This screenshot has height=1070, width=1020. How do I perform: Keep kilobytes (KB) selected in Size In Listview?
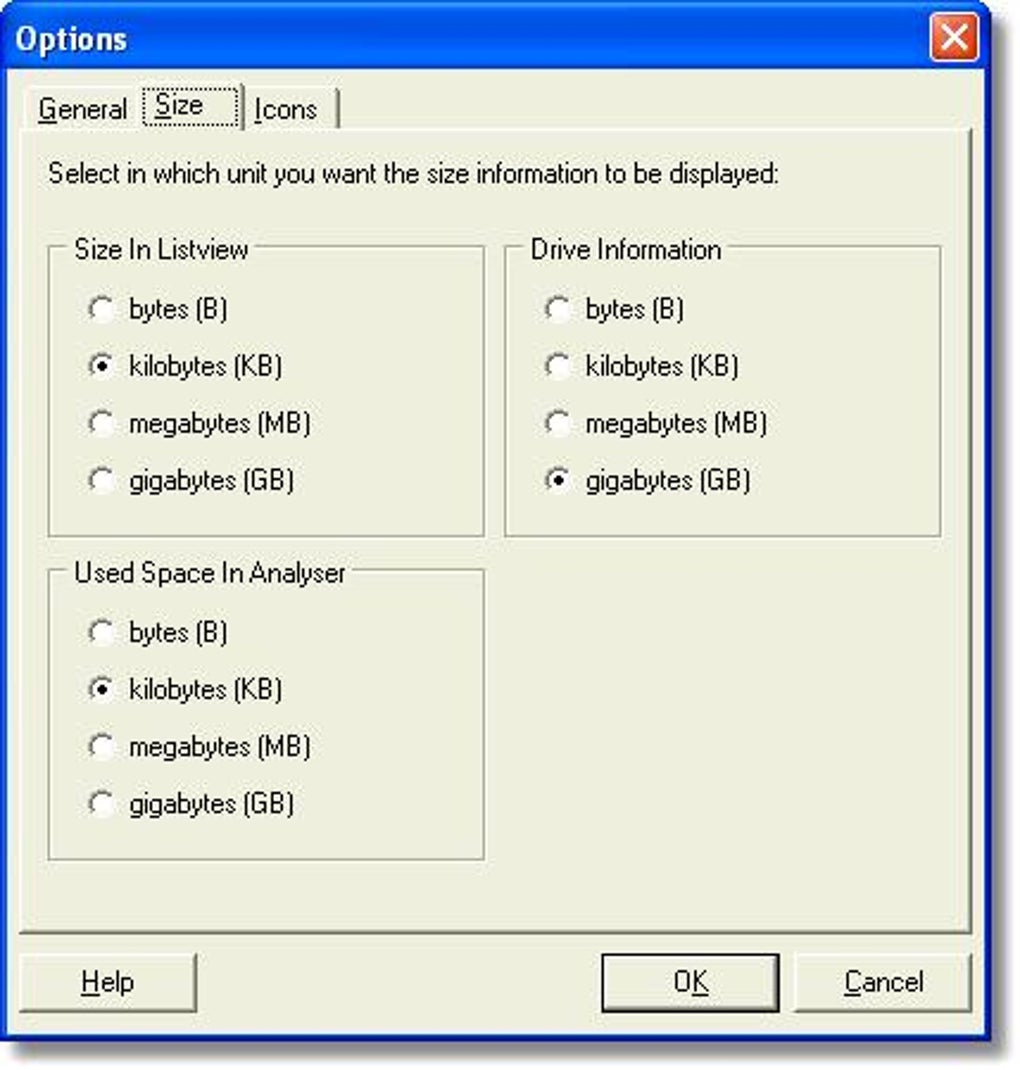click(103, 367)
